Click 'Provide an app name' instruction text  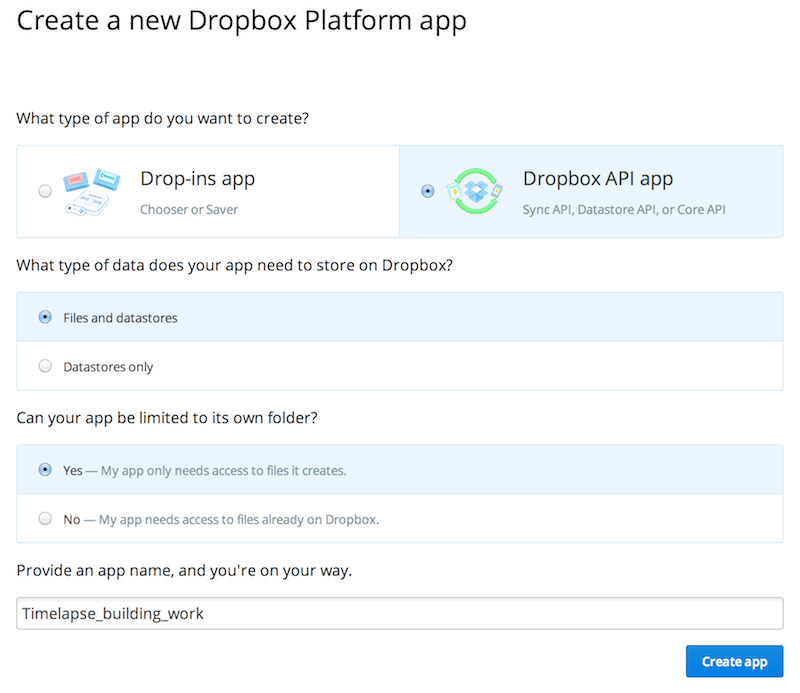(x=184, y=571)
